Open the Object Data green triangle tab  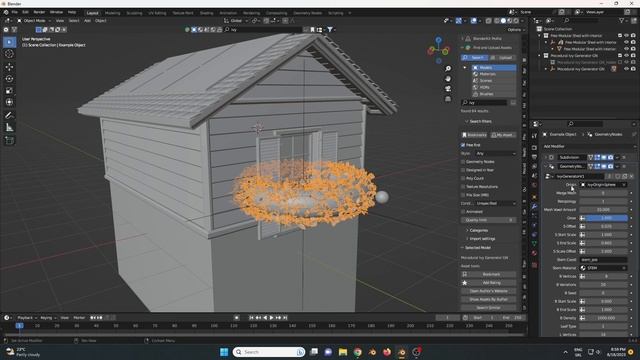534,243
